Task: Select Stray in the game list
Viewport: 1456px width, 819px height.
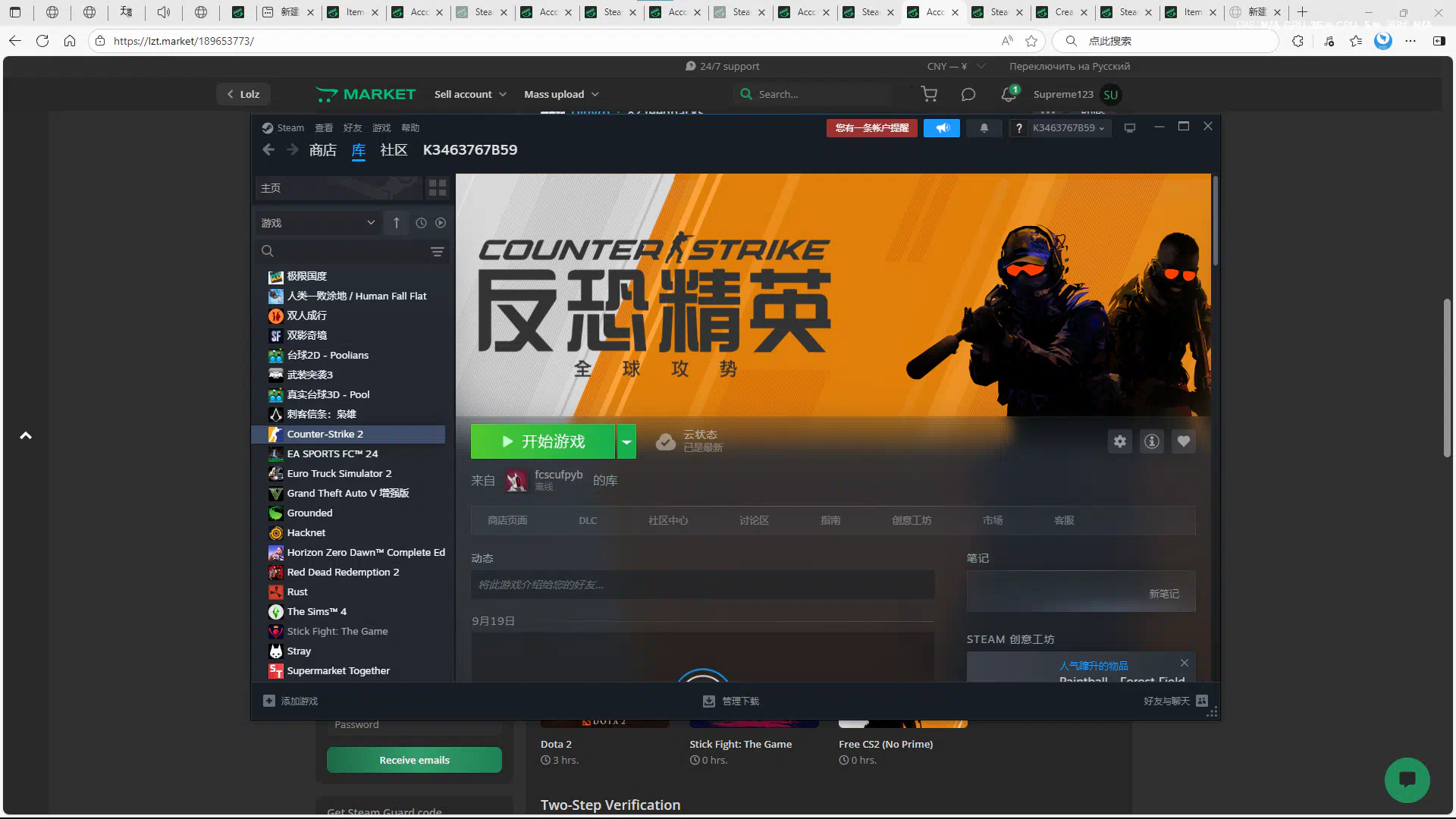Action: (349, 651)
